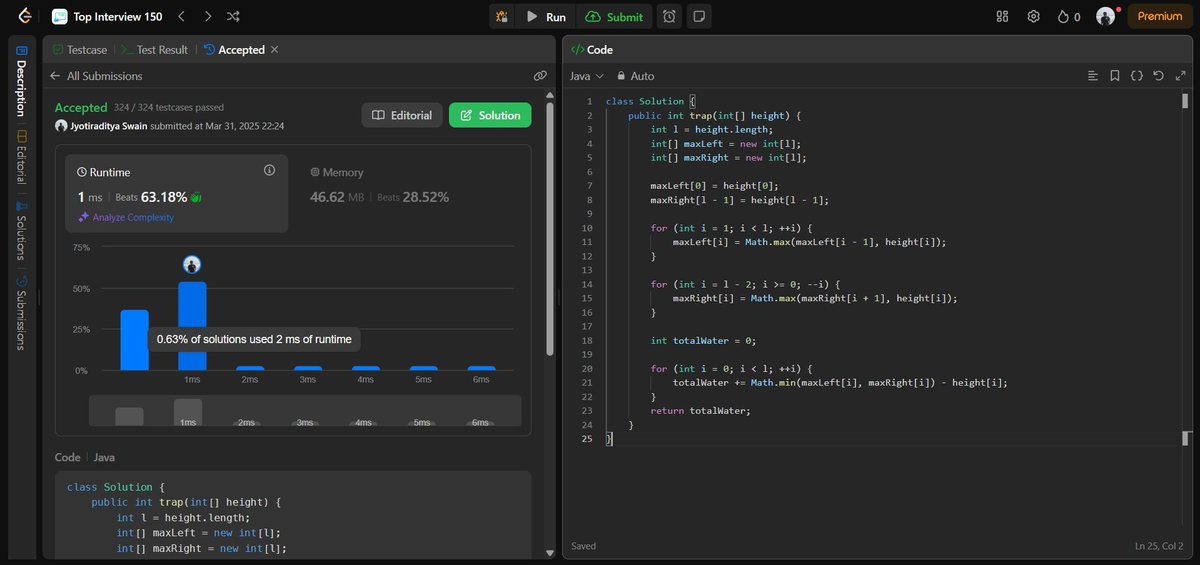This screenshot has height=565, width=1200.
Task: Click the 'Saved' status text
Action: click(583, 546)
